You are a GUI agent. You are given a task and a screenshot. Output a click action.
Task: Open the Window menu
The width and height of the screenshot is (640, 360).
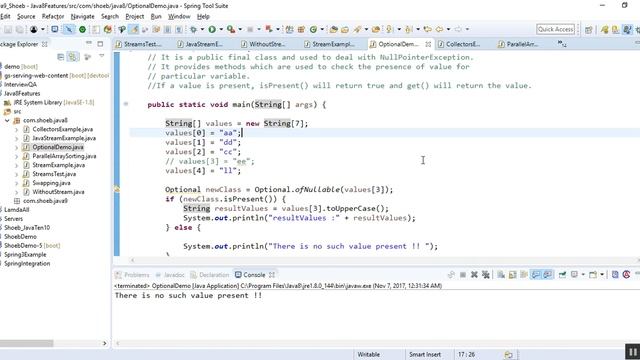[x=179, y=16]
